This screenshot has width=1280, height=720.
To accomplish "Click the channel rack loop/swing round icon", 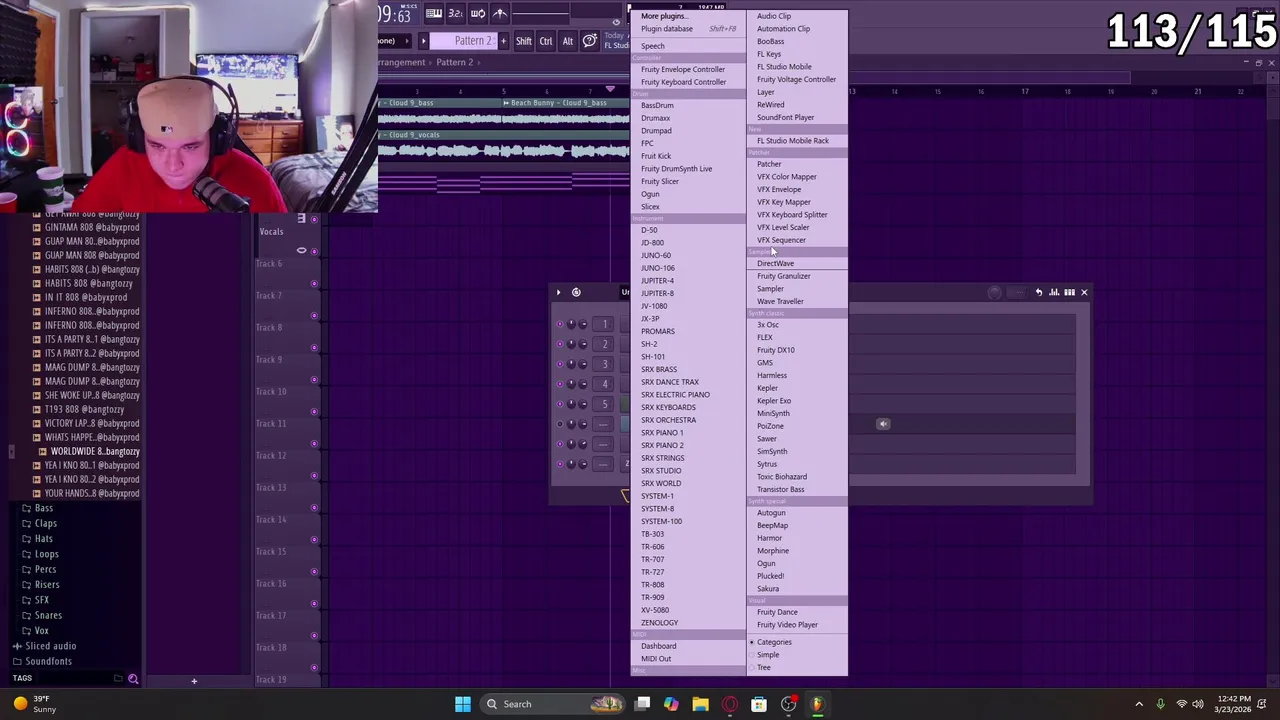I will (576, 292).
